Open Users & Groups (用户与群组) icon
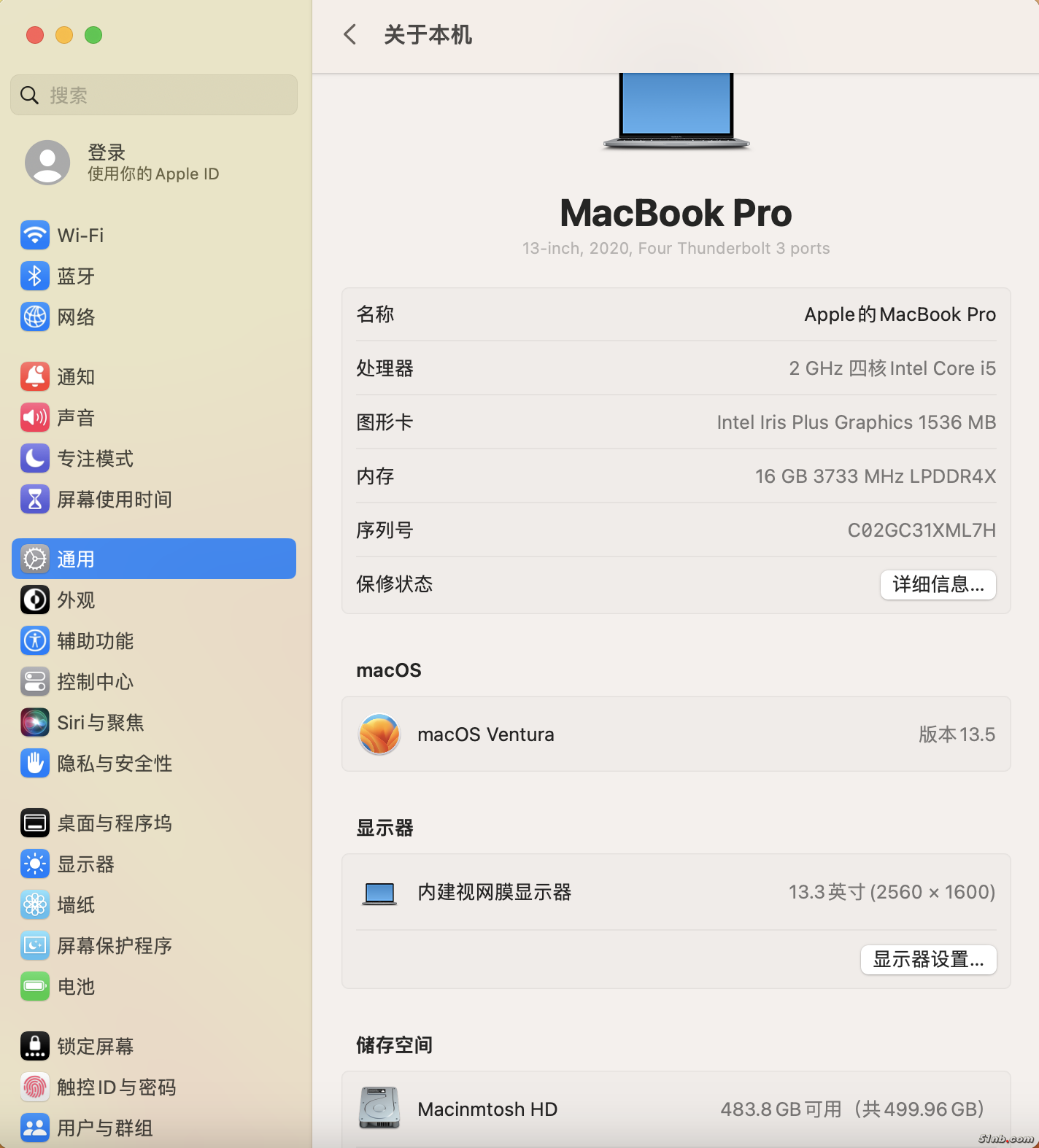 [35, 1128]
